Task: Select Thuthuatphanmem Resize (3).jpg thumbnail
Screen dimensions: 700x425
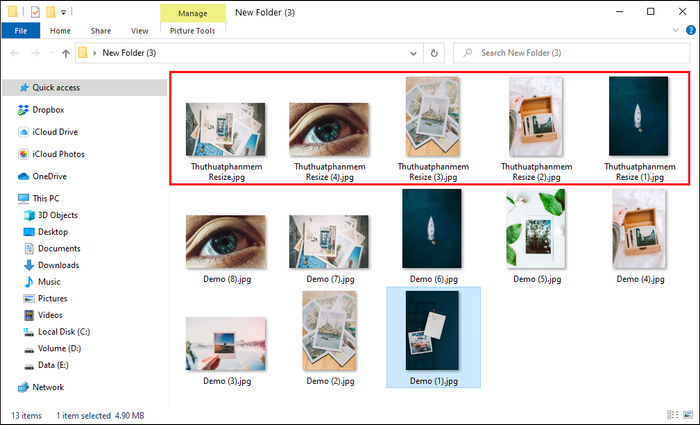Action: pos(433,116)
